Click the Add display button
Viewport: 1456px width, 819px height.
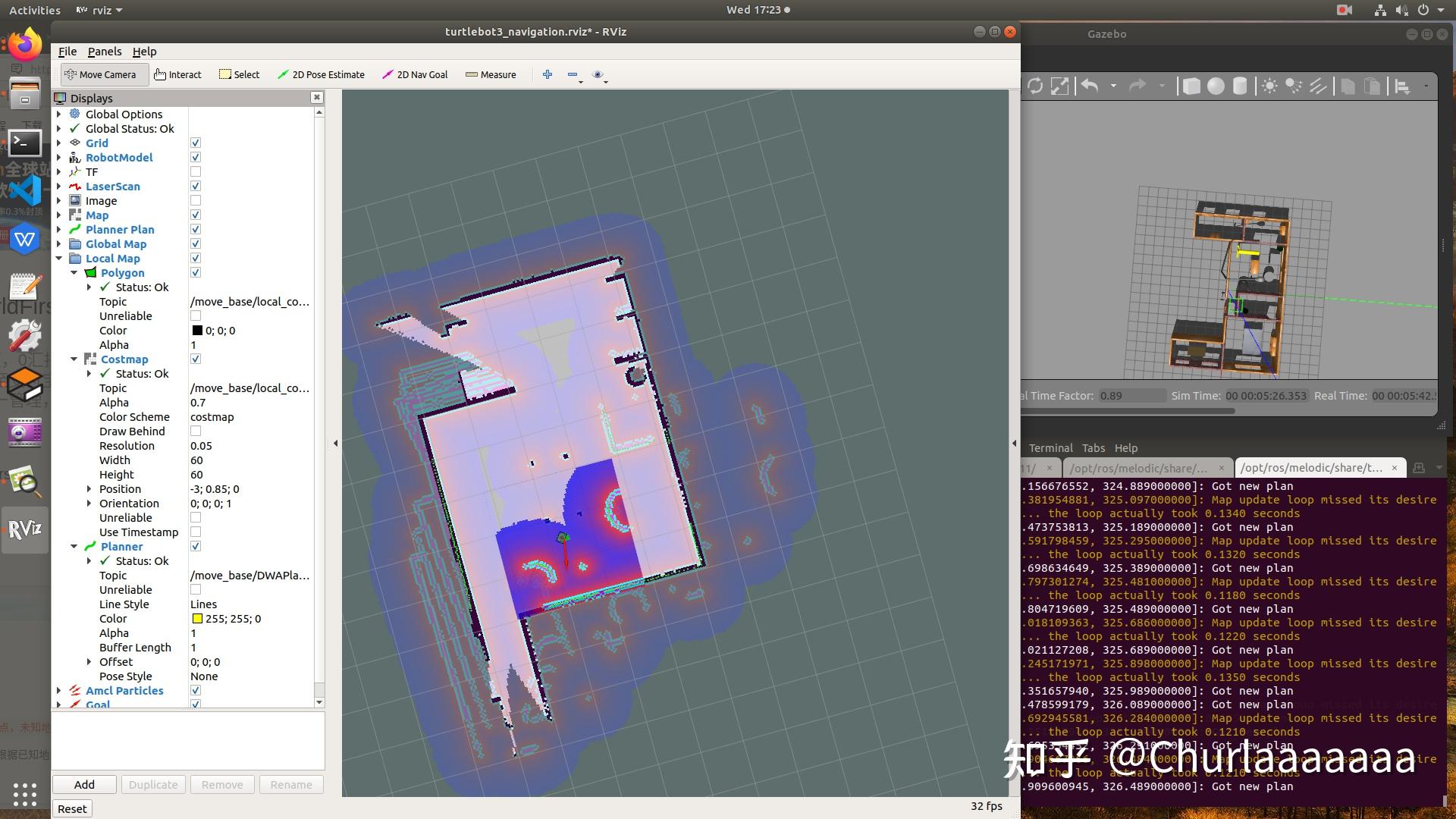click(84, 784)
